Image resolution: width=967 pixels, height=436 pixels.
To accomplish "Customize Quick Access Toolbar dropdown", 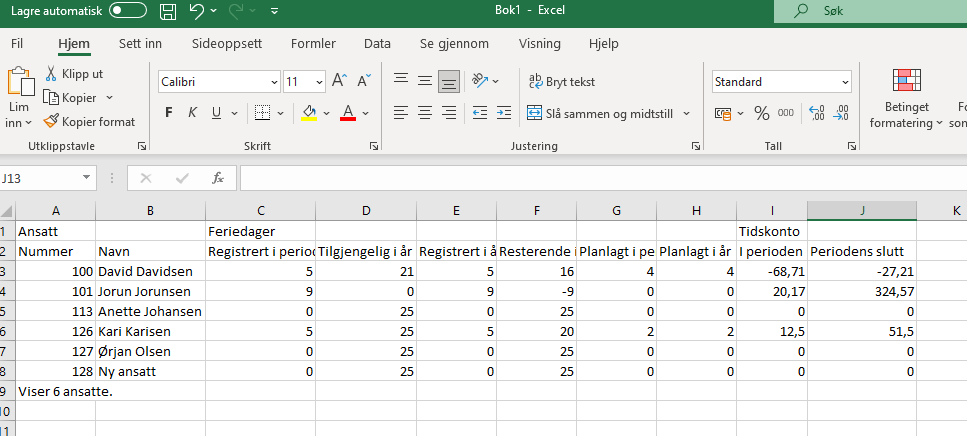I will click(x=274, y=11).
